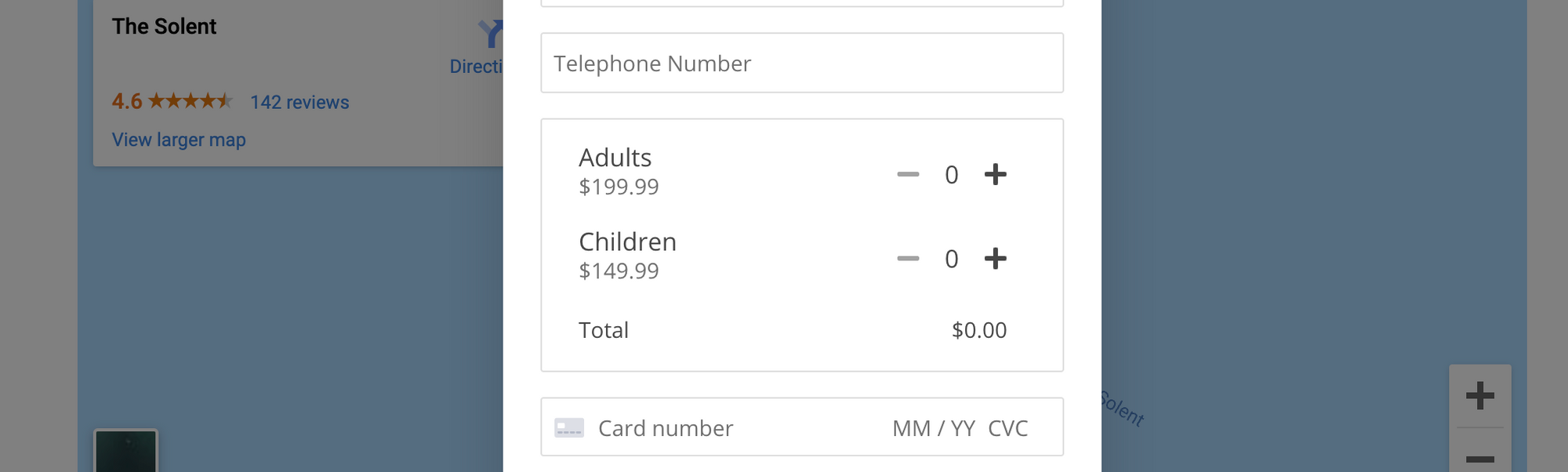
Task: Increase the Adults ticket count
Action: [995, 174]
